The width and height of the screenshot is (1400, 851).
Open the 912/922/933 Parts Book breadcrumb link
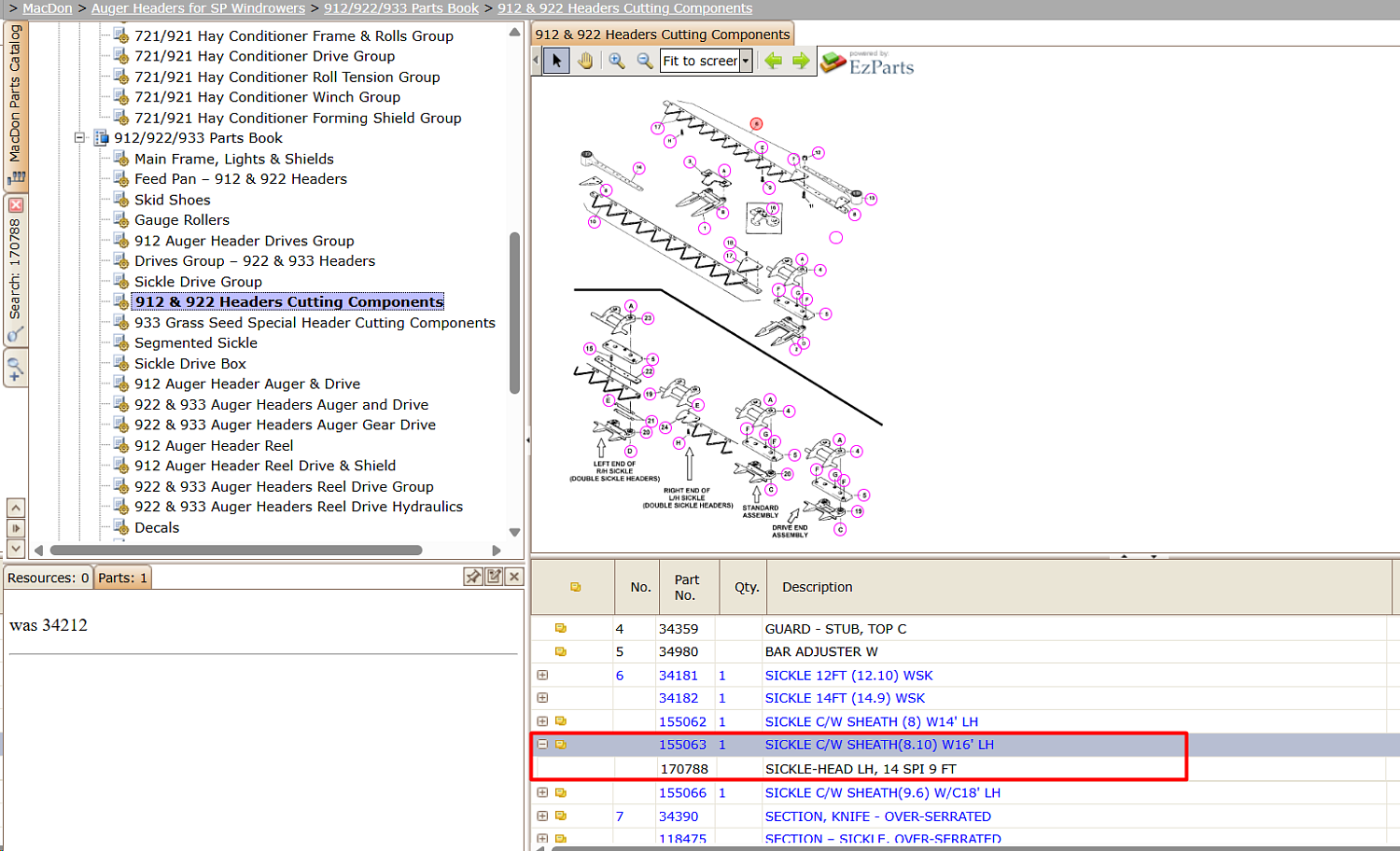click(401, 8)
